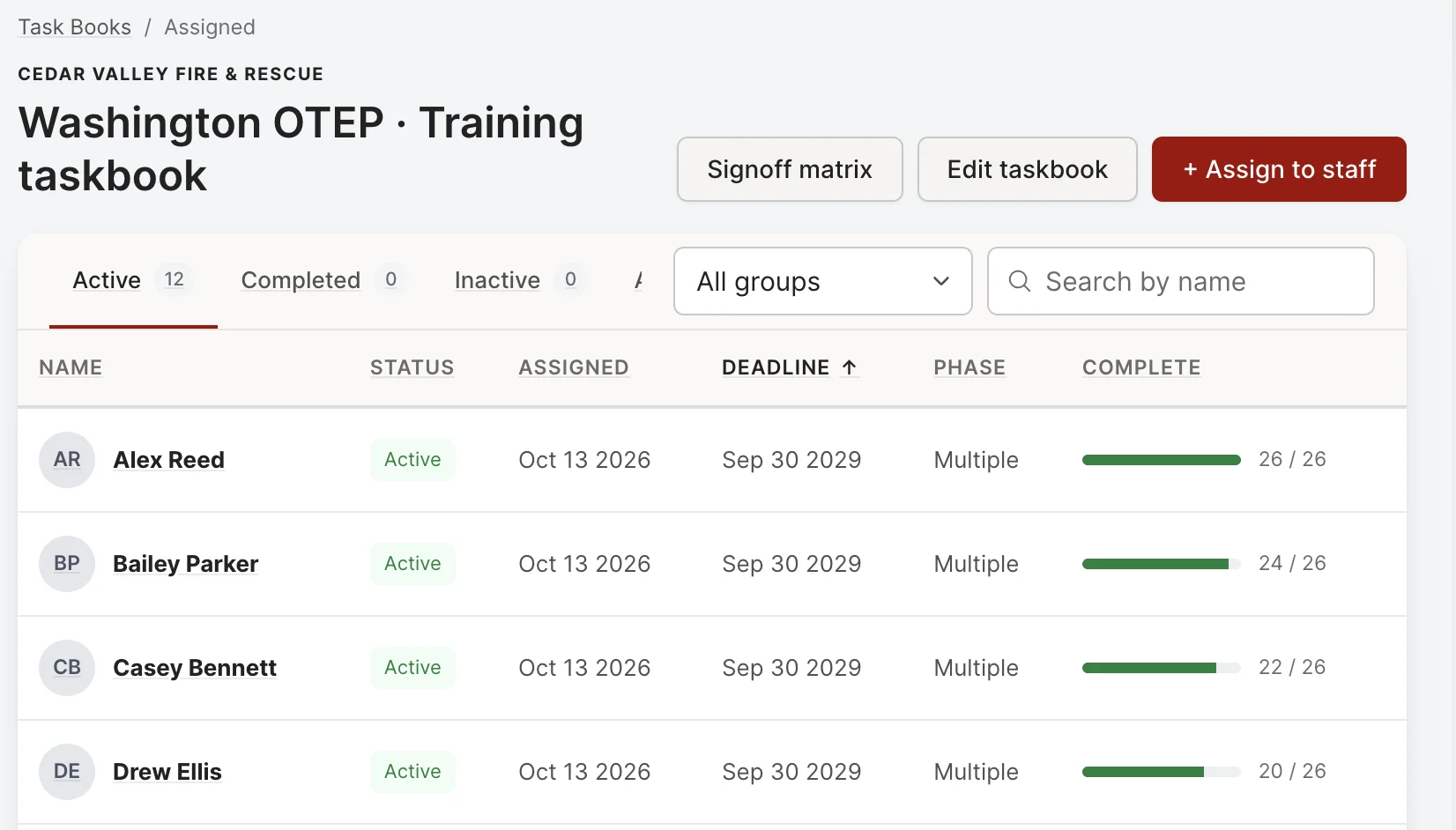The height and width of the screenshot is (830, 1456).
Task: Switch to the Inactive tab
Action: [520, 280]
